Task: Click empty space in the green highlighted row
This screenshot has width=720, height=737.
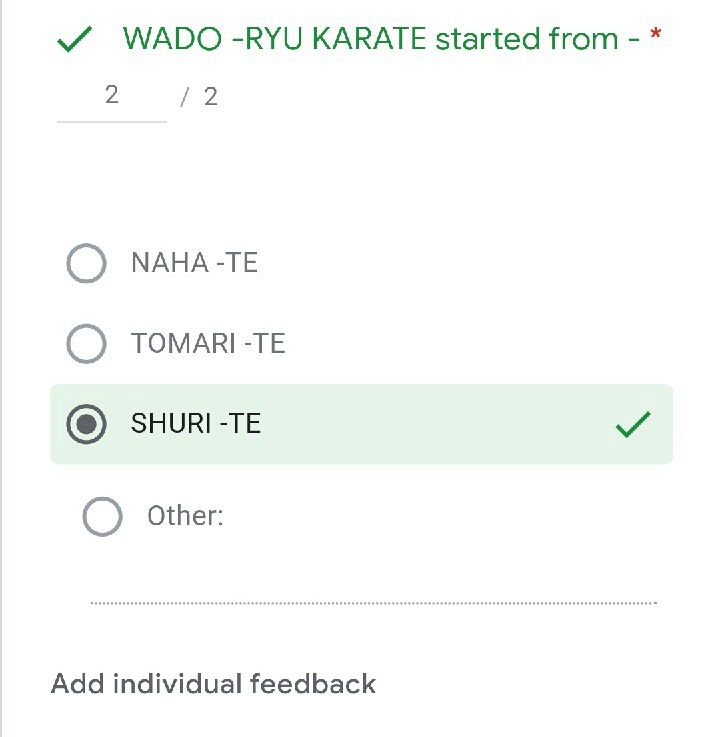Action: pos(430,425)
